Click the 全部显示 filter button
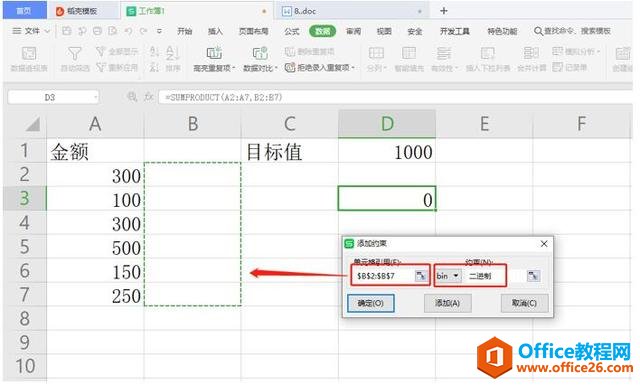640x385 pixels. click(117, 51)
